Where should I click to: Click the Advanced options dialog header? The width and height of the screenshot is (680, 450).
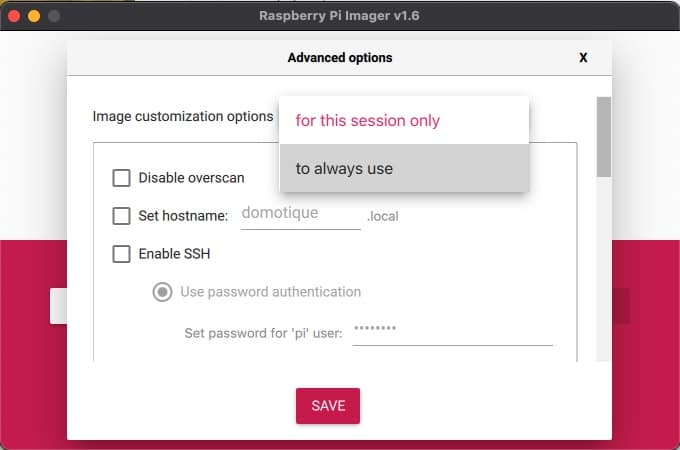[340, 58]
